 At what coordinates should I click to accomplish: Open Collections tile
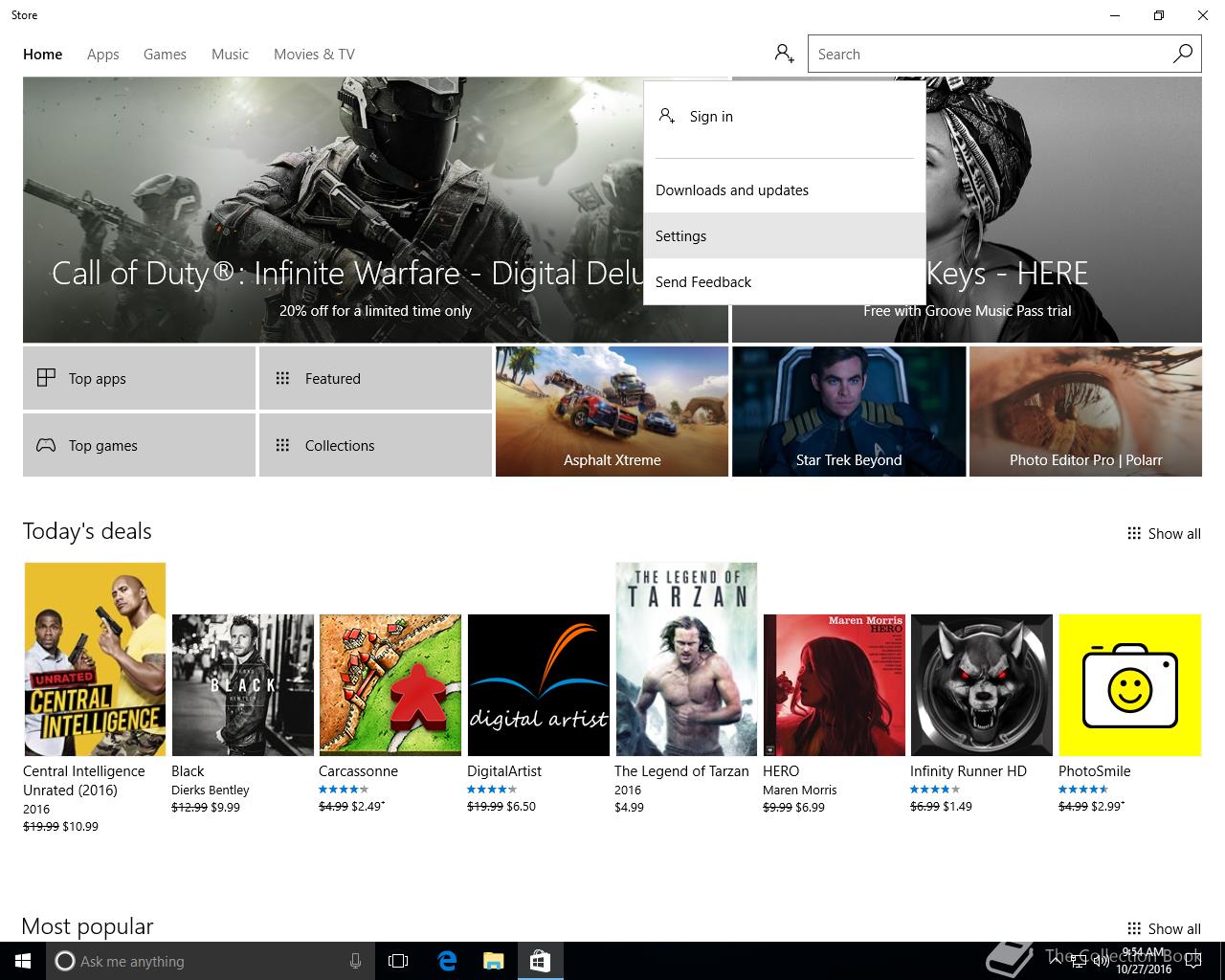375,445
